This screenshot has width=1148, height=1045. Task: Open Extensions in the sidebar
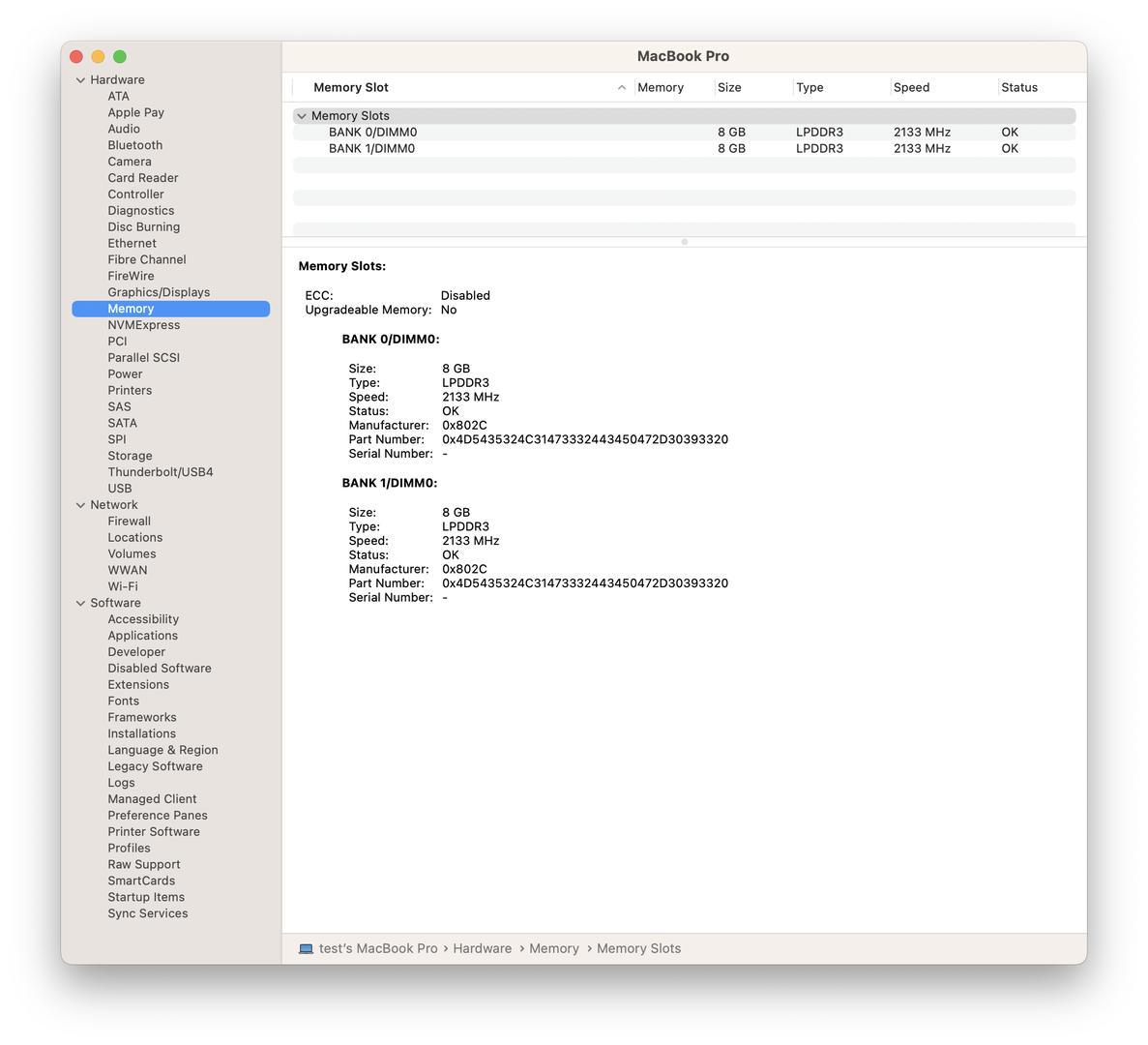pyautogui.click(x=138, y=685)
